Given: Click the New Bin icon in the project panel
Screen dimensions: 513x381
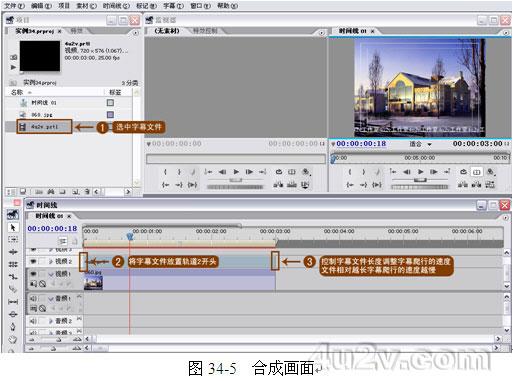Looking at the screenshot, I should [x=62, y=192].
